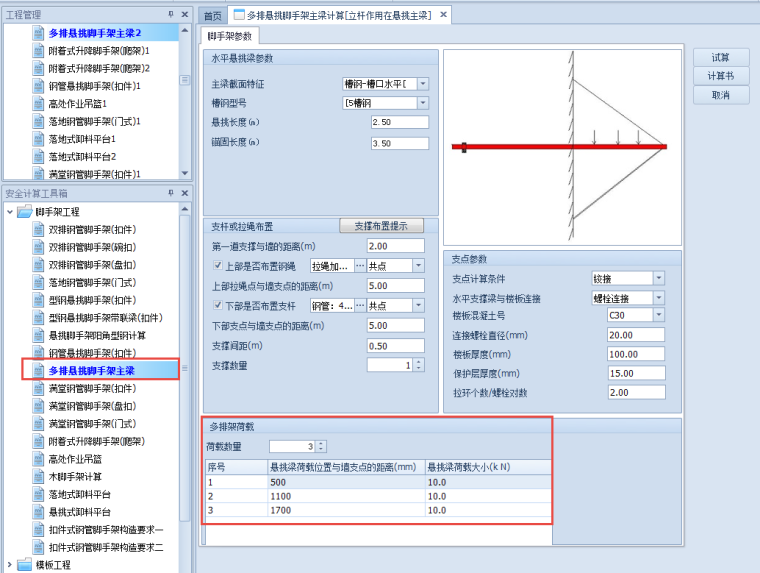
Task: Close the 多排悬挑脚手架主梁计算 tab
Action: [443, 15]
